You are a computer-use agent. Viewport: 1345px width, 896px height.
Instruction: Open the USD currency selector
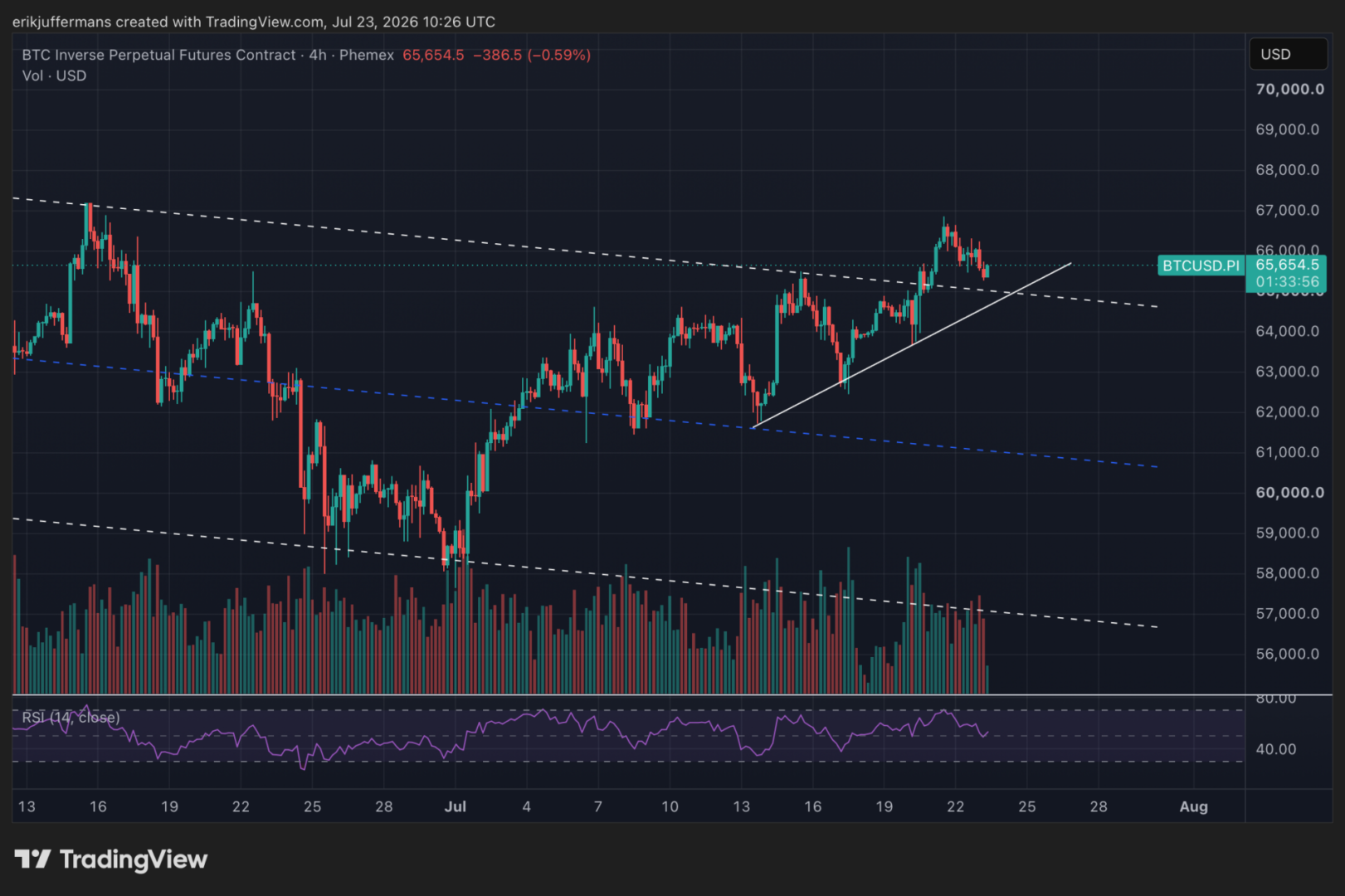[x=1288, y=54]
